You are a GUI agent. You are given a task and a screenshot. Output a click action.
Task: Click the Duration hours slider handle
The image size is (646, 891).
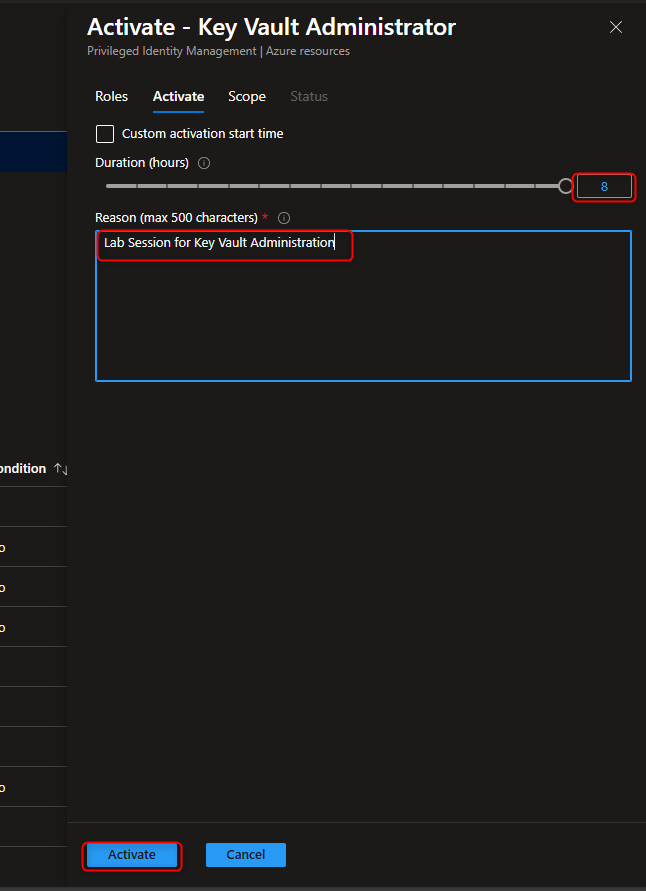coord(565,186)
